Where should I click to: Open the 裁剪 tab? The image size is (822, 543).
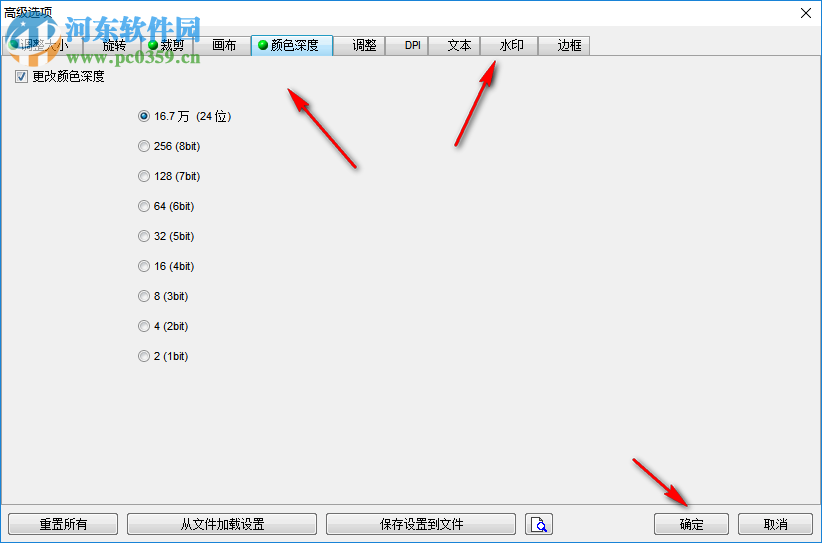[168, 46]
